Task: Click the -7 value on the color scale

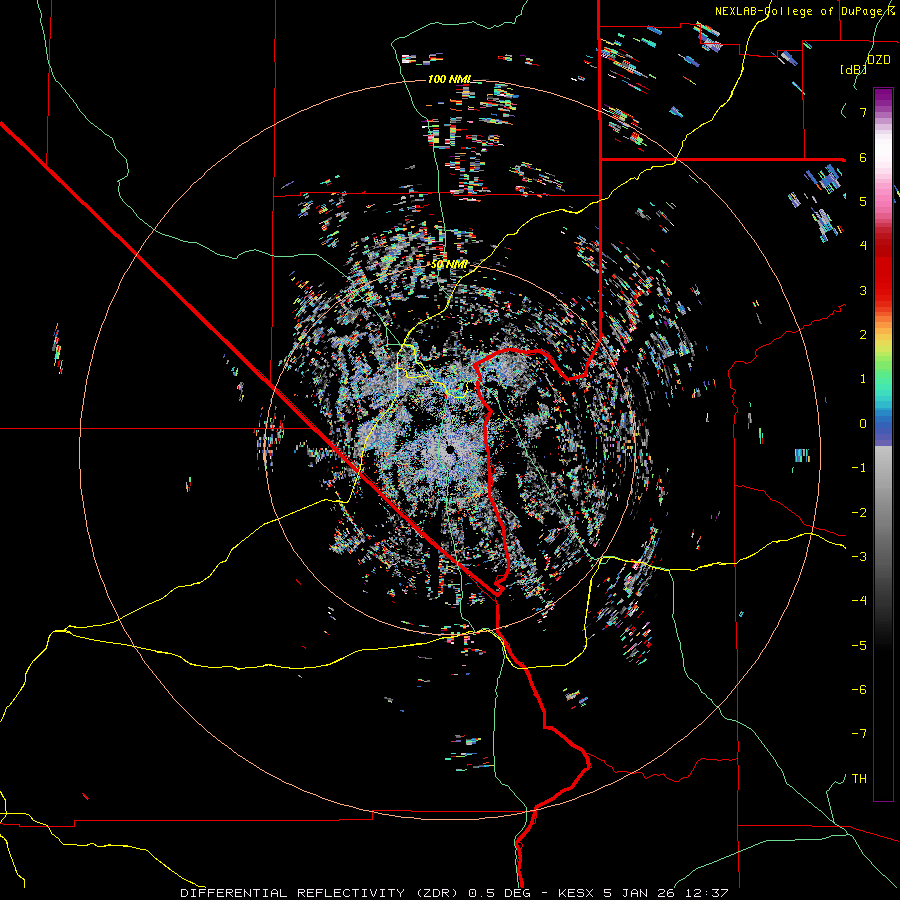Action: [x=859, y=734]
